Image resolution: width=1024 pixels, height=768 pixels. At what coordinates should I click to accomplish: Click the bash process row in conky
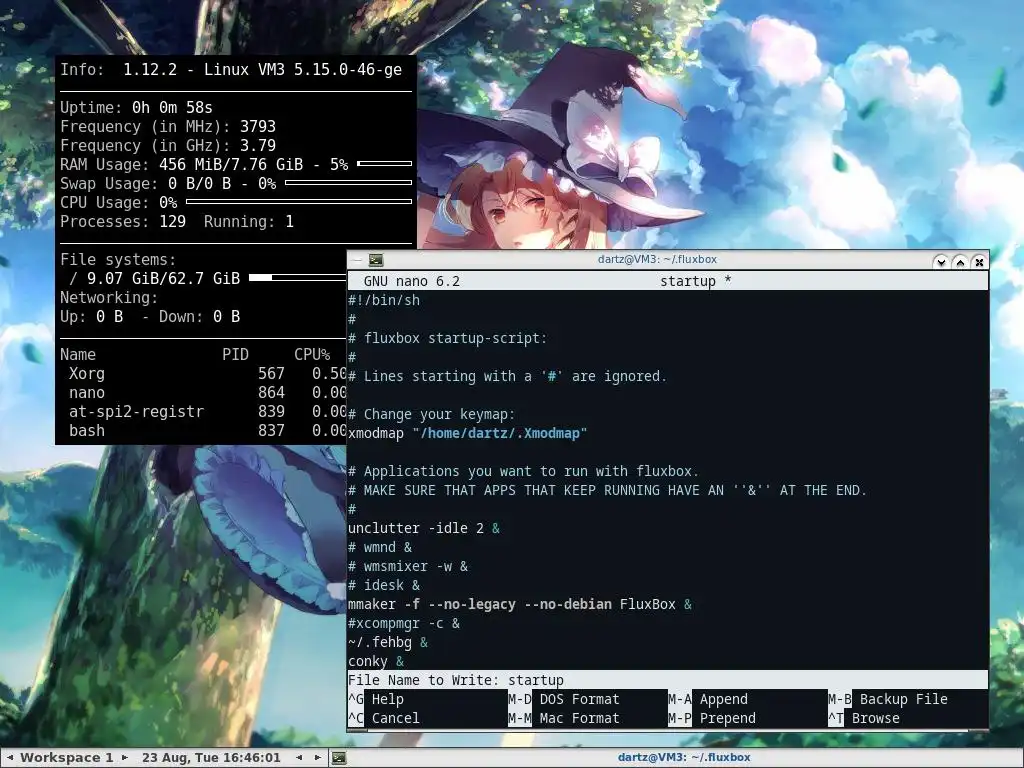pos(203,430)
